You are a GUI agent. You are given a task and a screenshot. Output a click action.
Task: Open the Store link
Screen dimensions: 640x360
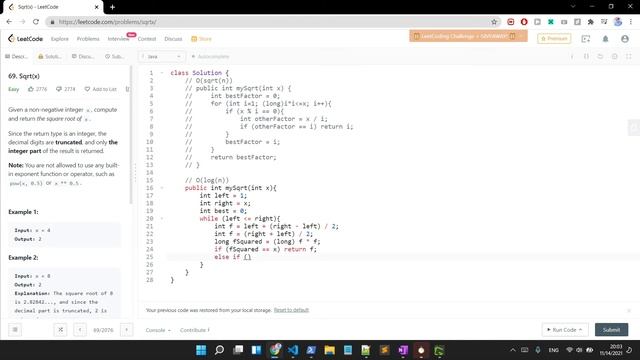point(201,39)
